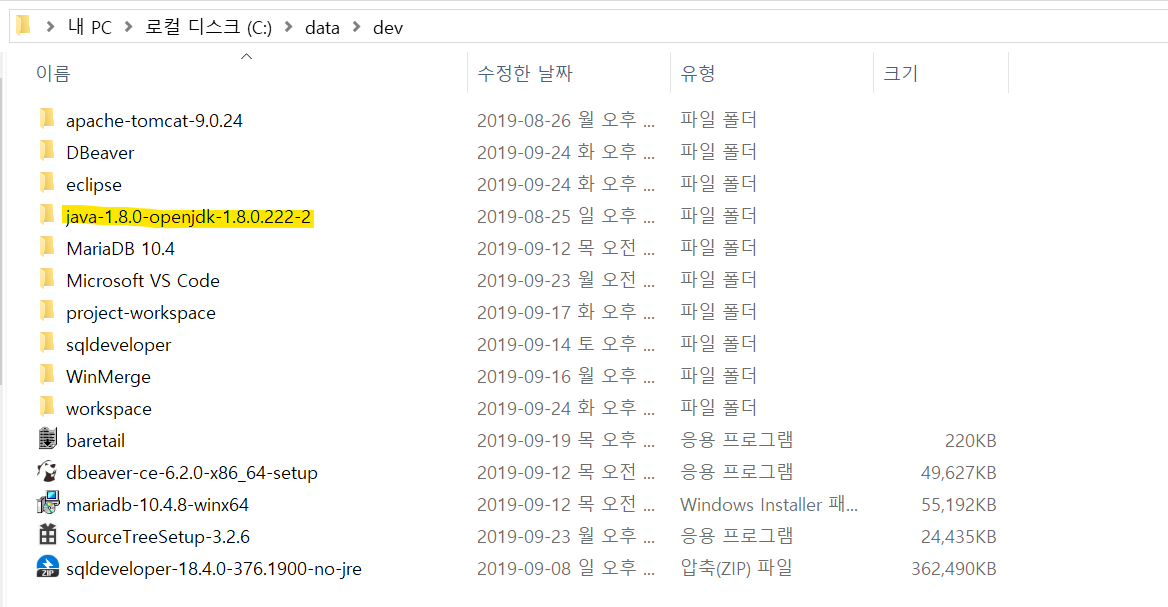
Task: Click baretail's 응용 프로그램 type cell
Action: tap(736, 439)
